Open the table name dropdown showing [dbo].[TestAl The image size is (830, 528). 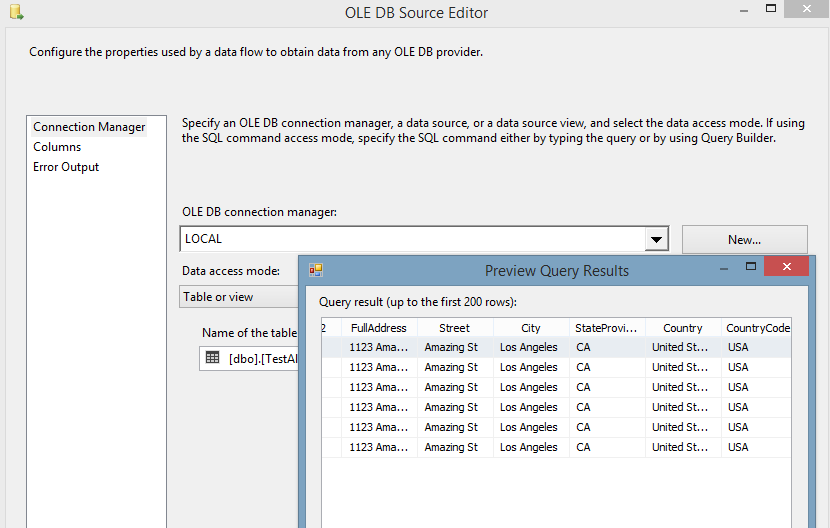(x=249, y=359)
